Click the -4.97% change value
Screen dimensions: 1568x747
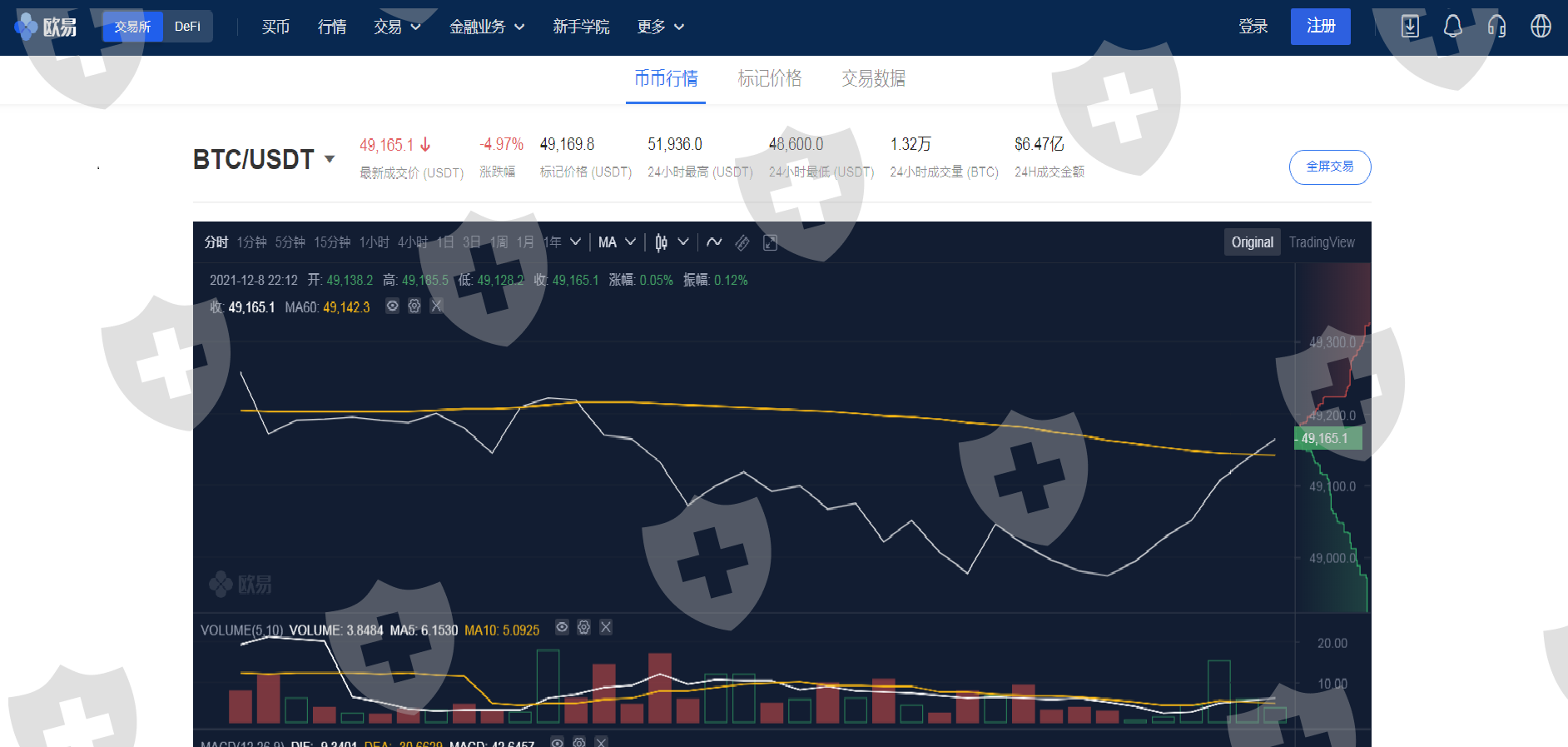click(501, 144)
